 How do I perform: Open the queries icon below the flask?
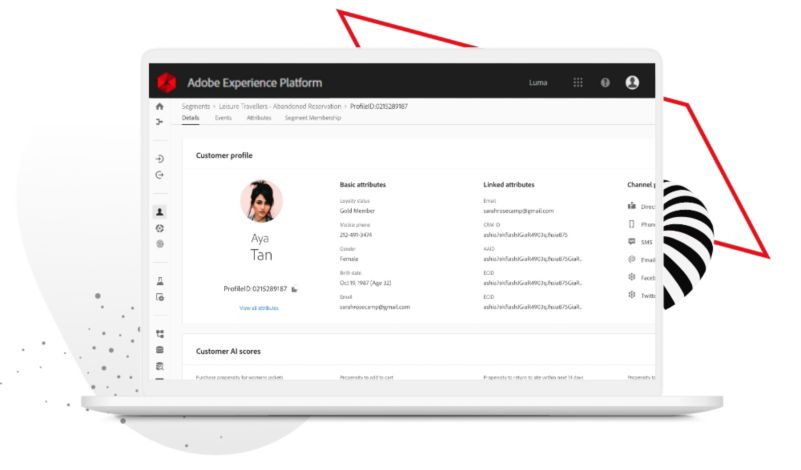pyautogui.click(x=159, y=297)
